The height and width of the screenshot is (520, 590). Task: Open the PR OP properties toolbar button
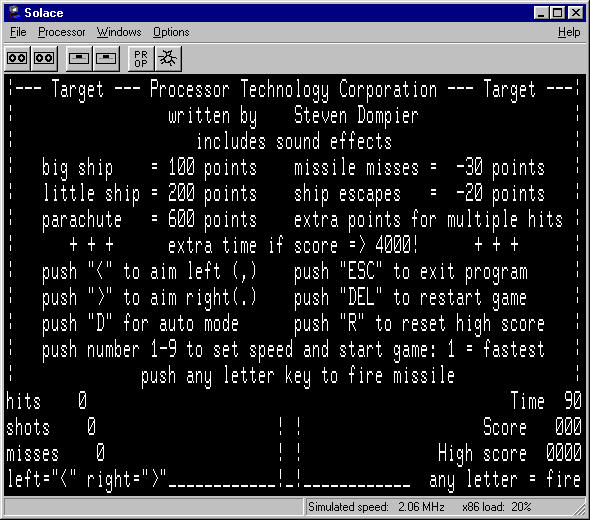pyautogui.click(x=141, y=58)
